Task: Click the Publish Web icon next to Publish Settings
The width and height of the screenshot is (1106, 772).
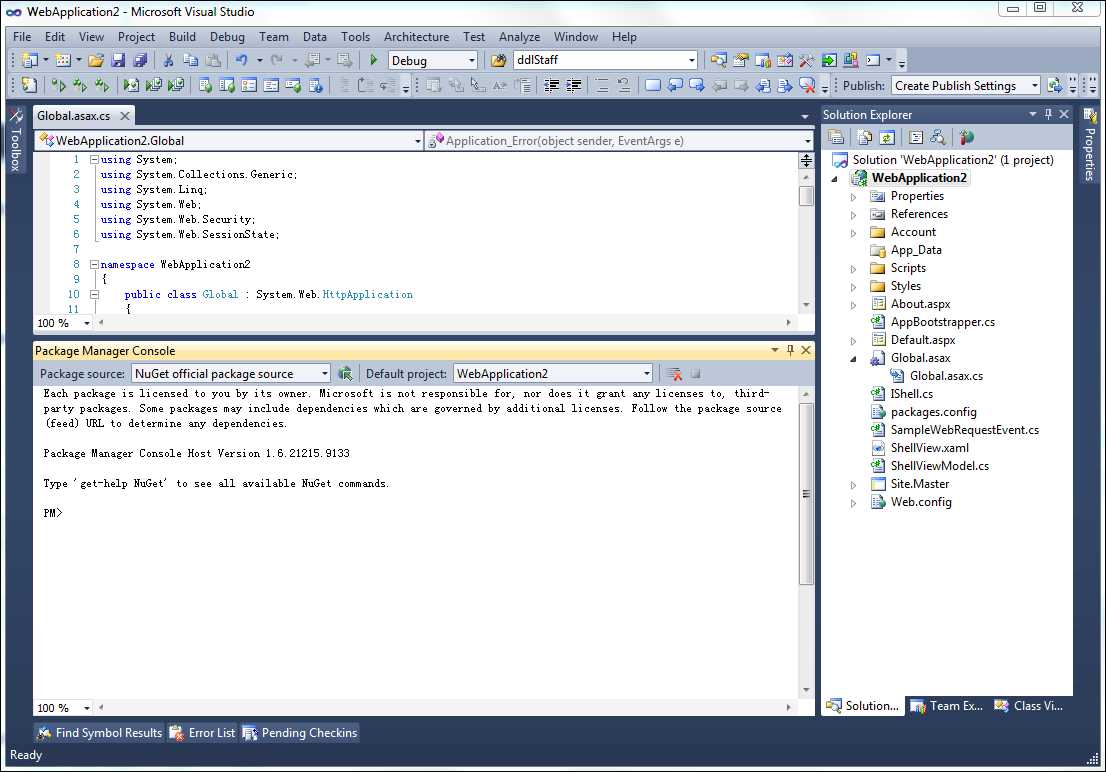Action: (1055, 85)
